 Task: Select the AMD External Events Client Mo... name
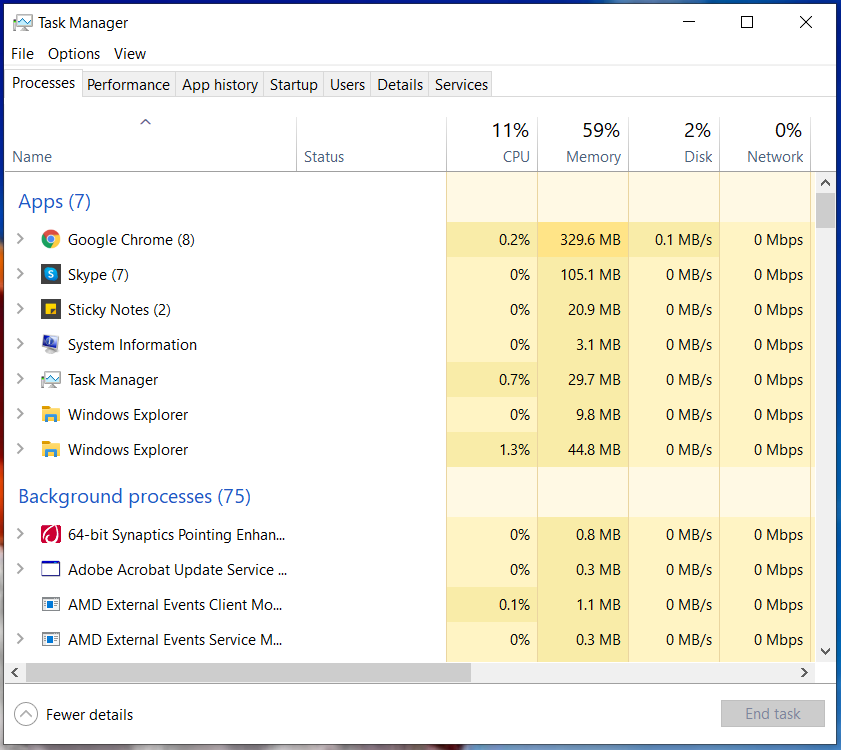[x=175, y=605]
